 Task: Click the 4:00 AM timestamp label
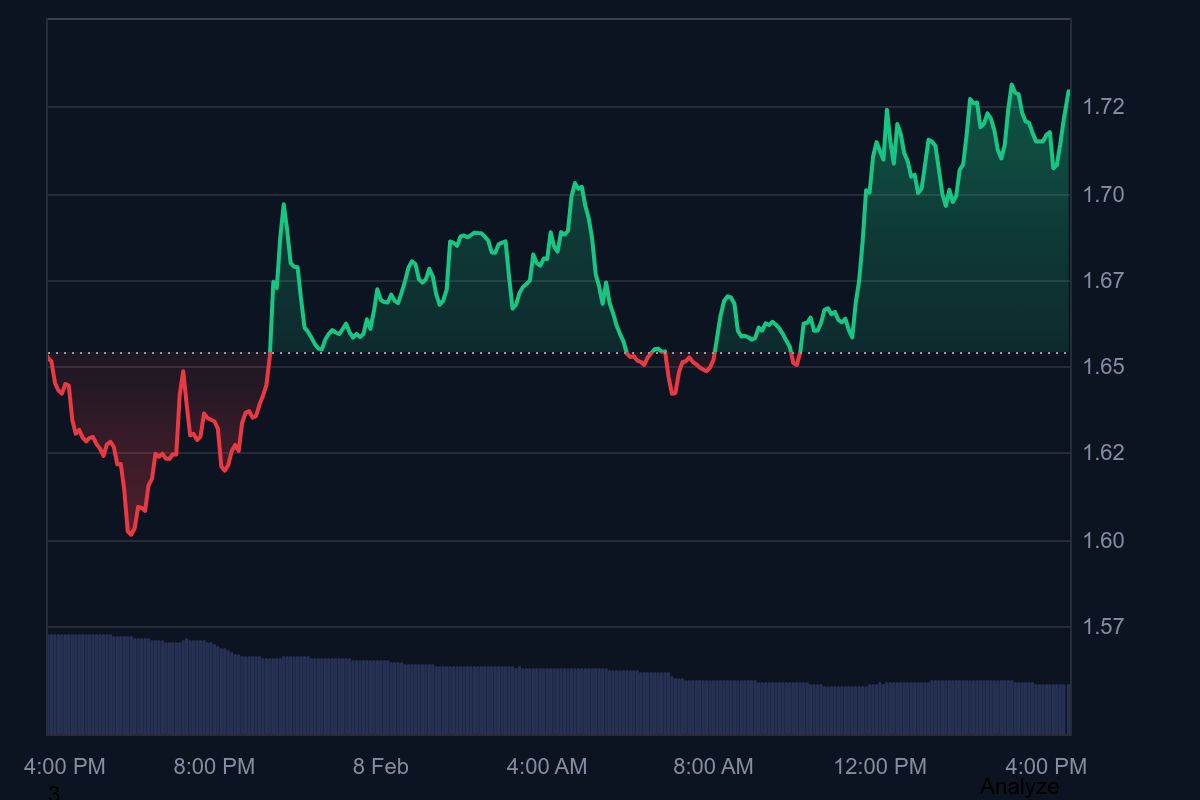point(547,767)
